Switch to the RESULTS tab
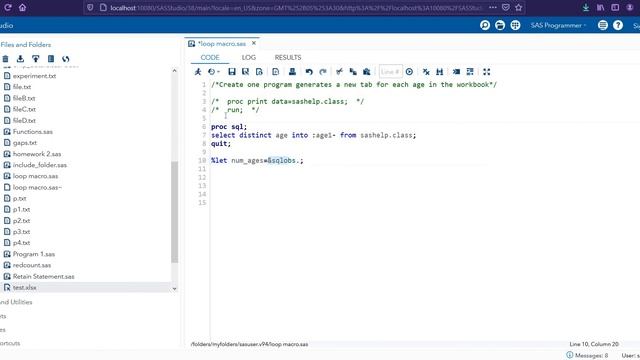640x360 pixels. click(288, 58)
